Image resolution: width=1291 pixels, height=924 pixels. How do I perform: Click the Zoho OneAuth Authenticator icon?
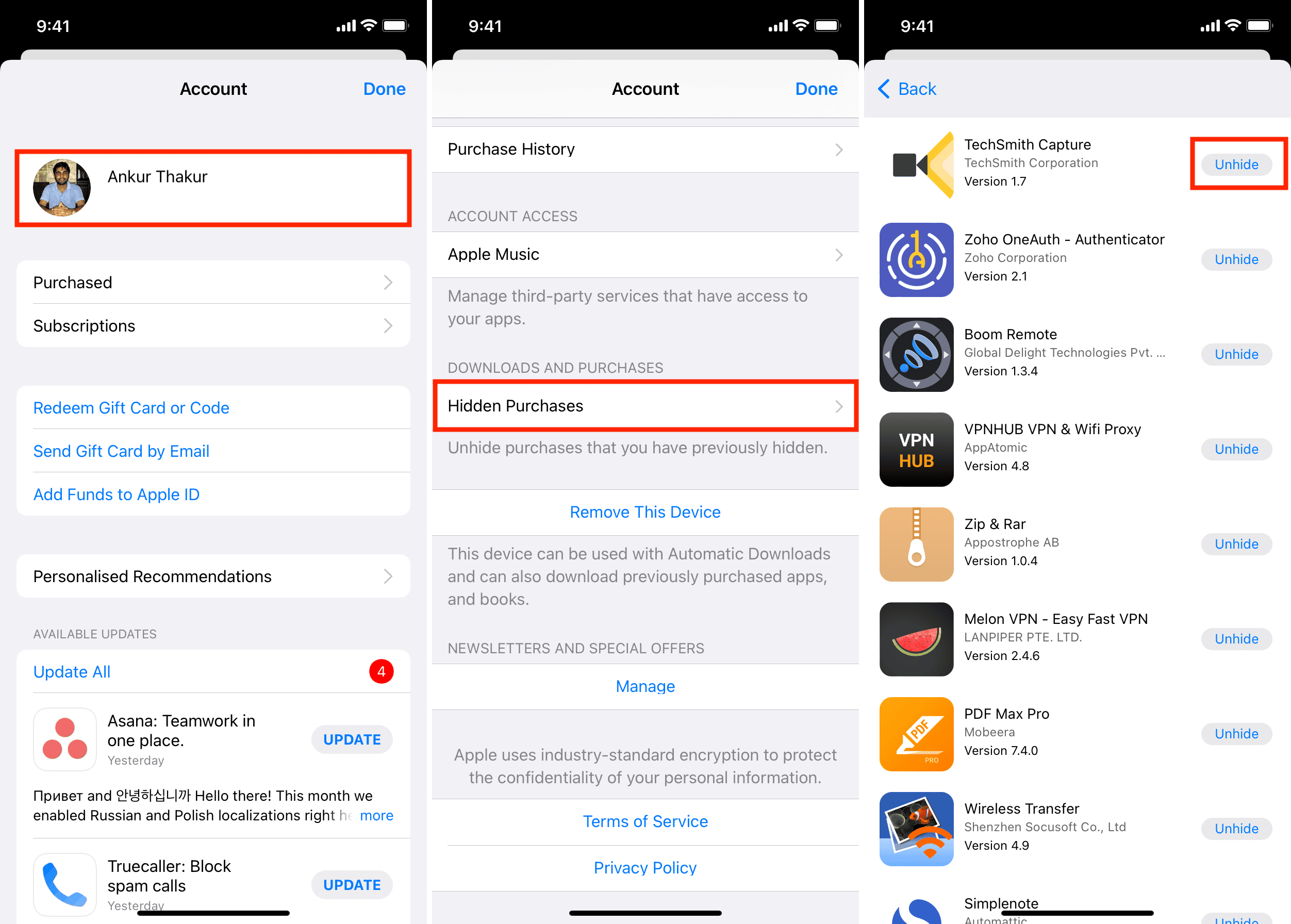click(916, 259)
